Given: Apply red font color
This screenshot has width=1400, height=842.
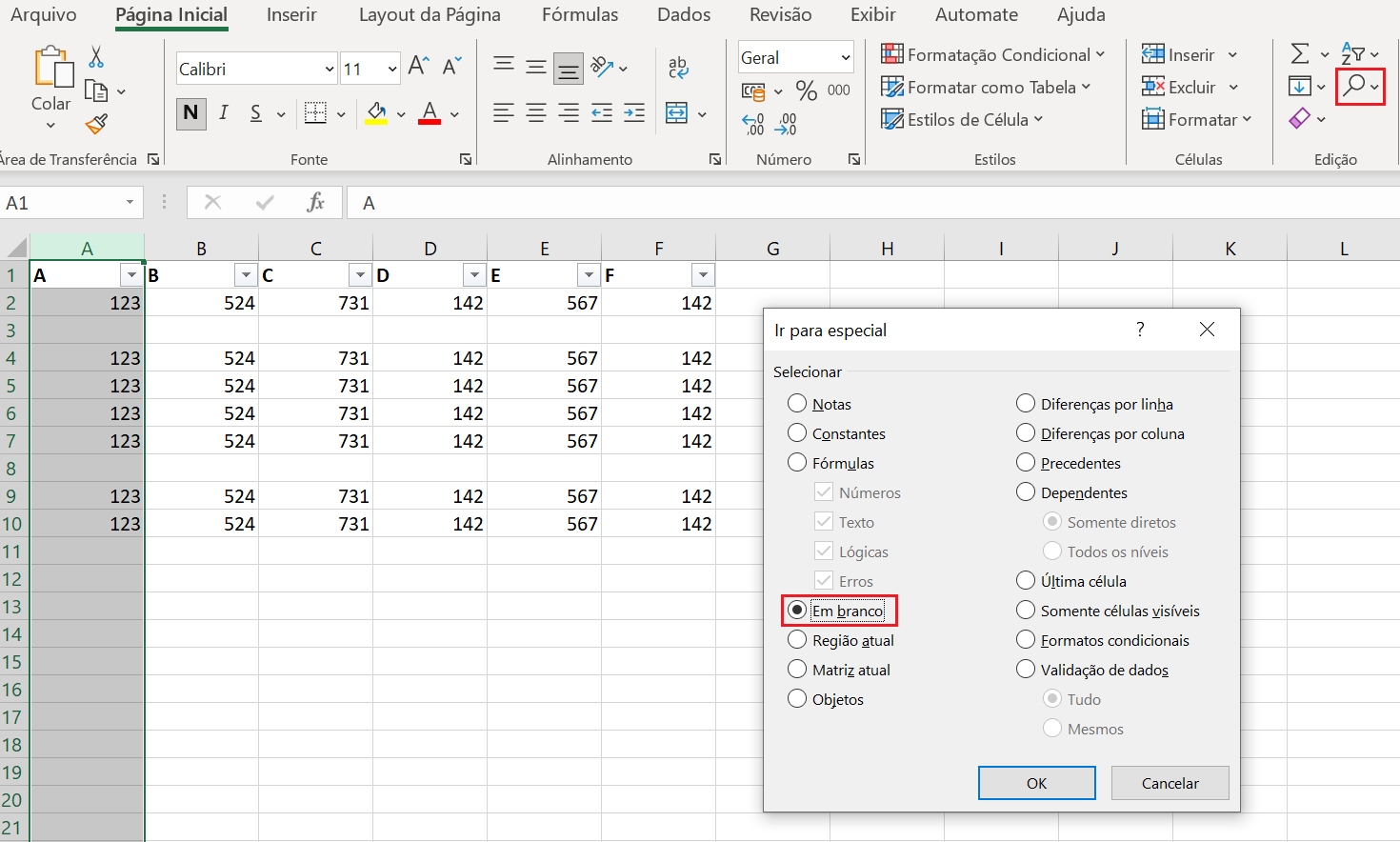Looking at the screenshot, I should [x=430, y=113].
